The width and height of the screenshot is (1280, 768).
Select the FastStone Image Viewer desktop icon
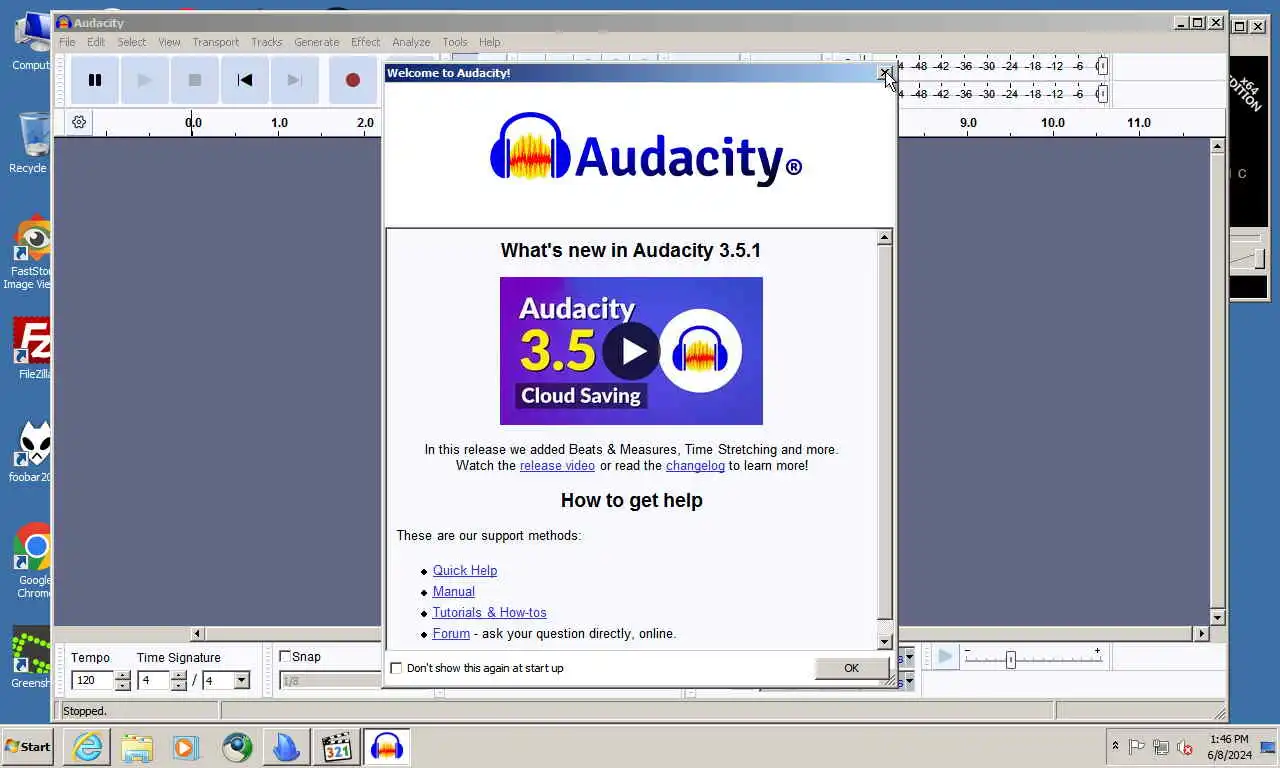(x=30, y=252)
